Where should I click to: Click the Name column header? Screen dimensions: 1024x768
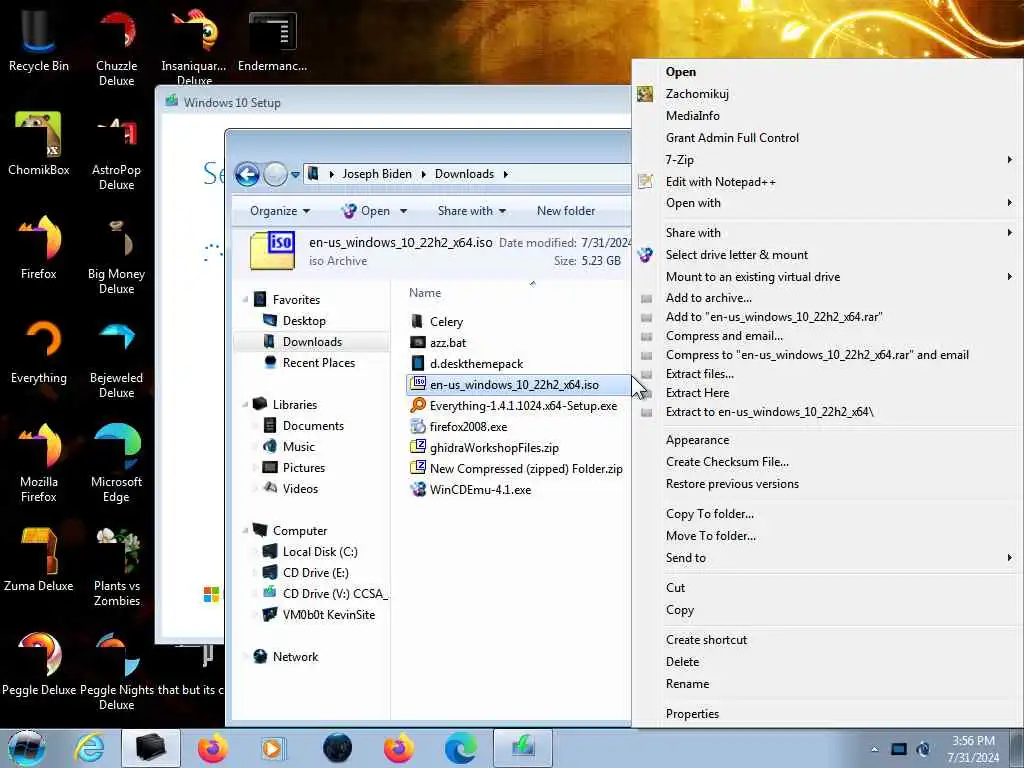point(425,293)
